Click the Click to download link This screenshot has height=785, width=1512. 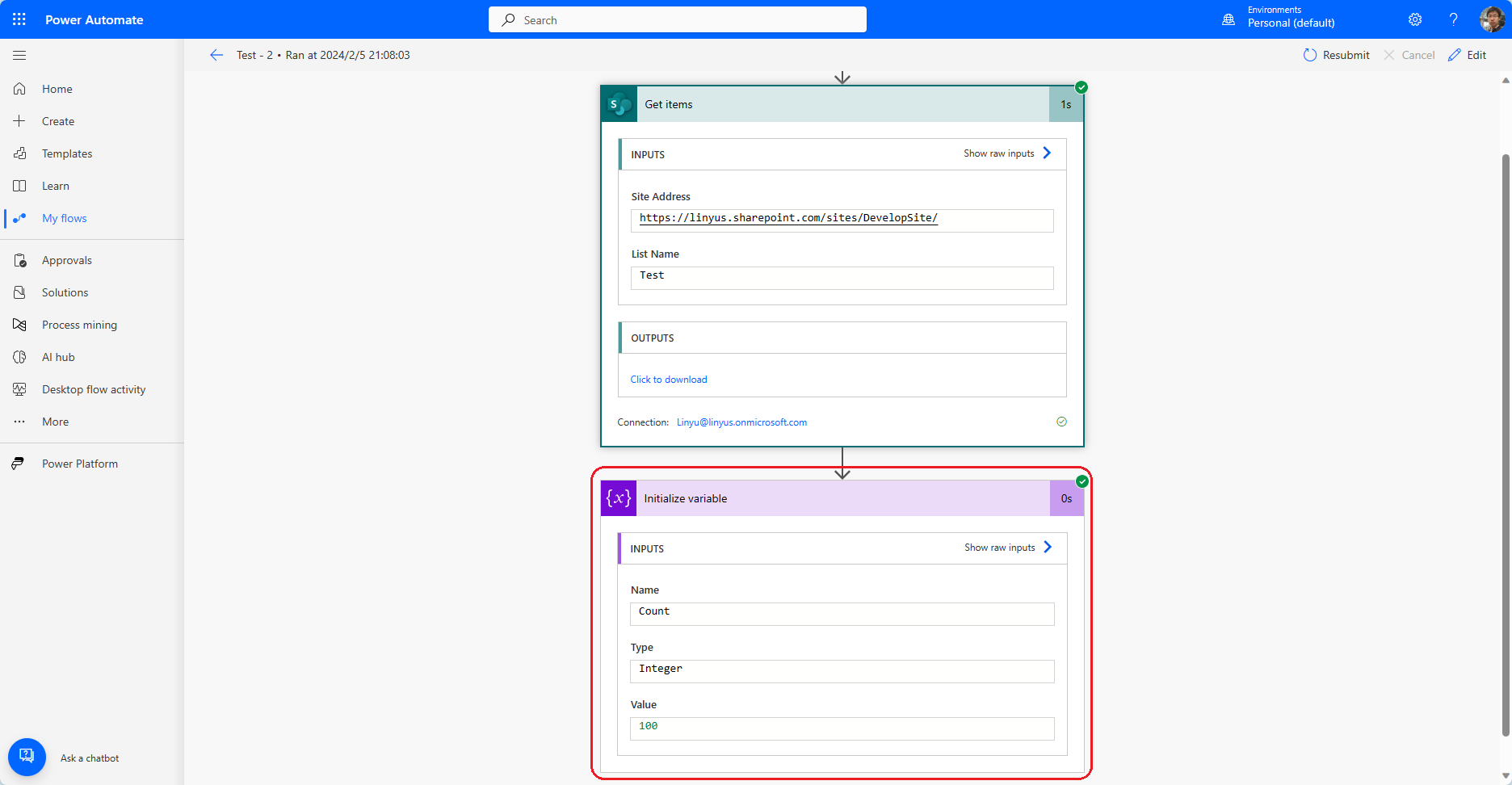click(x=669, y=380)
